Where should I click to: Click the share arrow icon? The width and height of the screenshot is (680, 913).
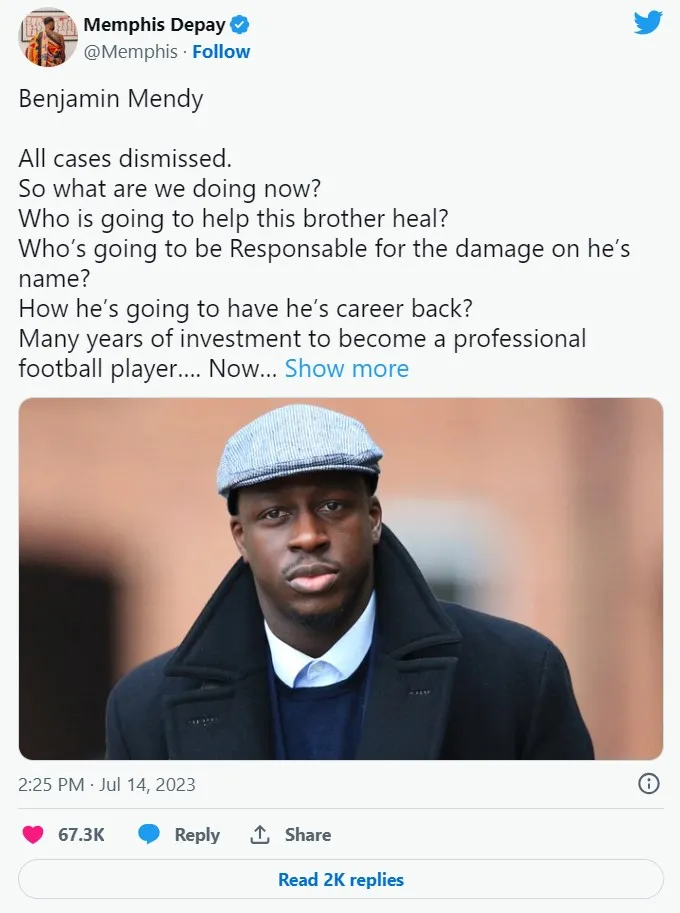coord(260,834)
